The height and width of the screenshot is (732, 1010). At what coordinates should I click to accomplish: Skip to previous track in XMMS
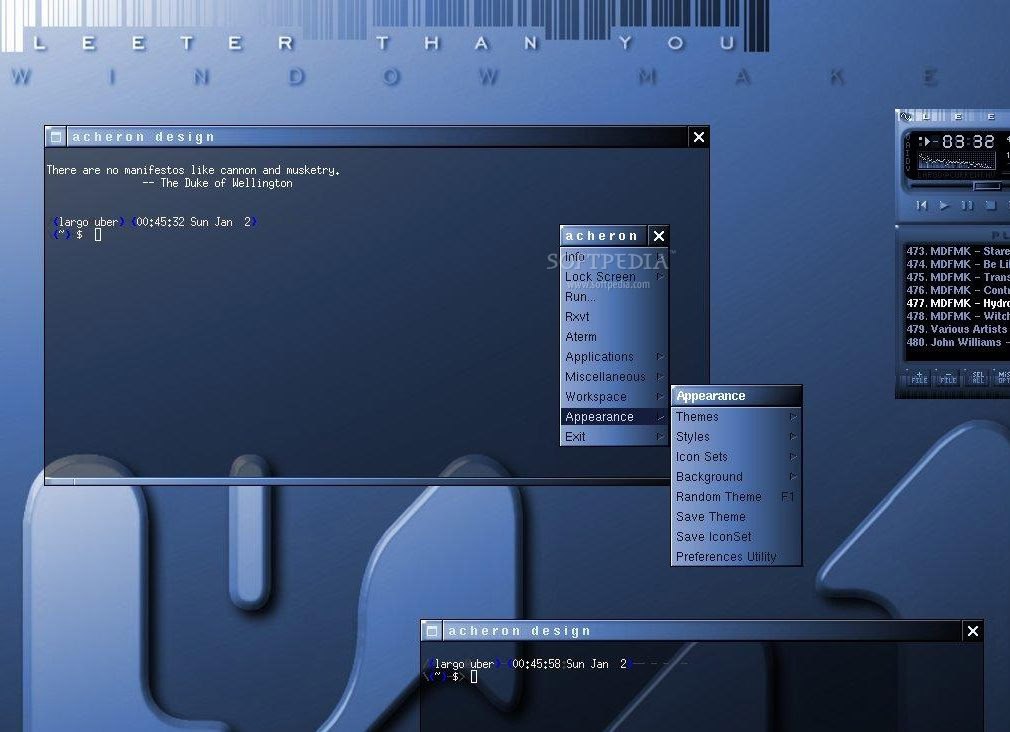[x=922, y=206]
